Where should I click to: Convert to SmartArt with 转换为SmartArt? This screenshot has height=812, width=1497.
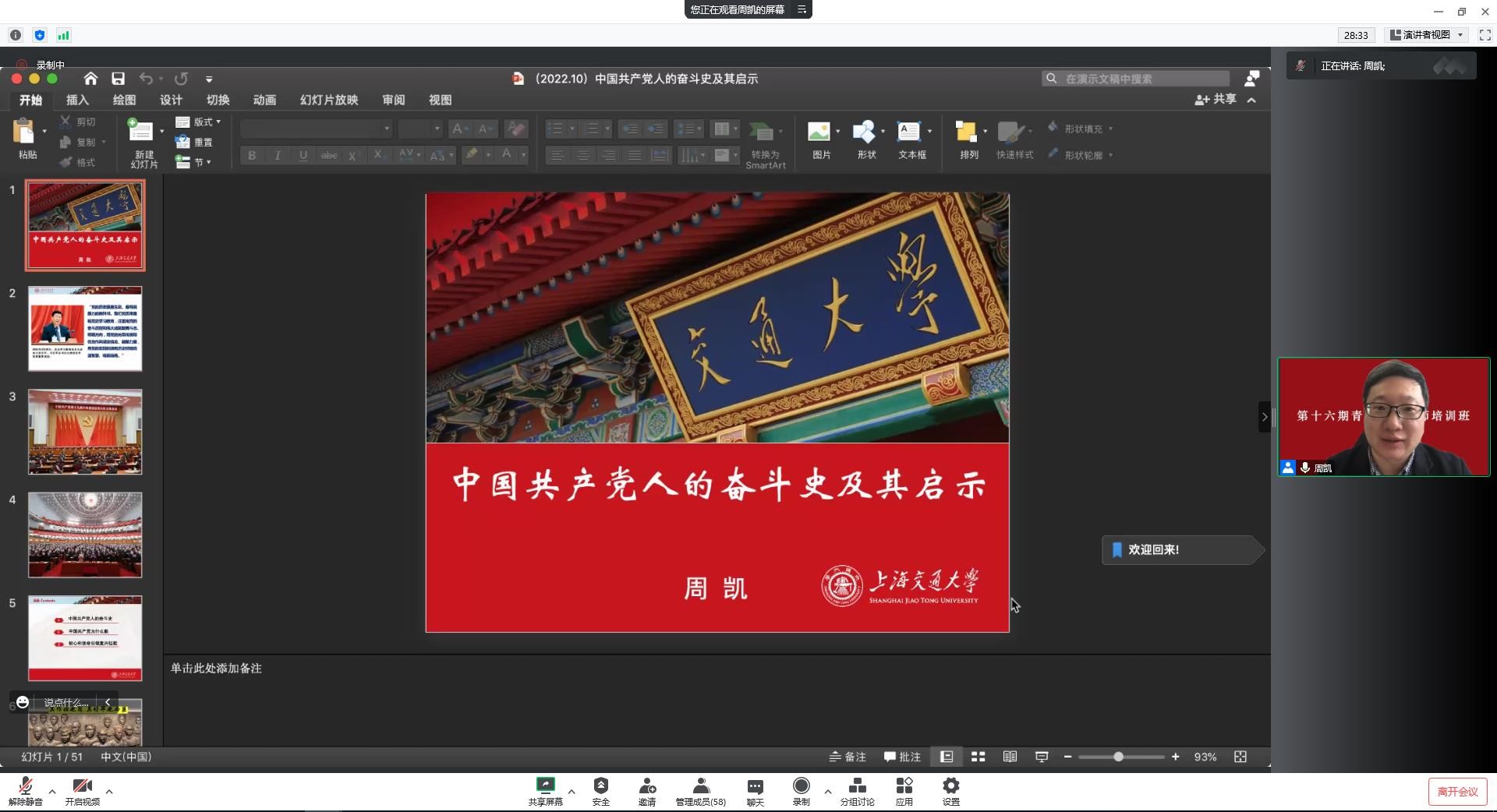[765, 145]
